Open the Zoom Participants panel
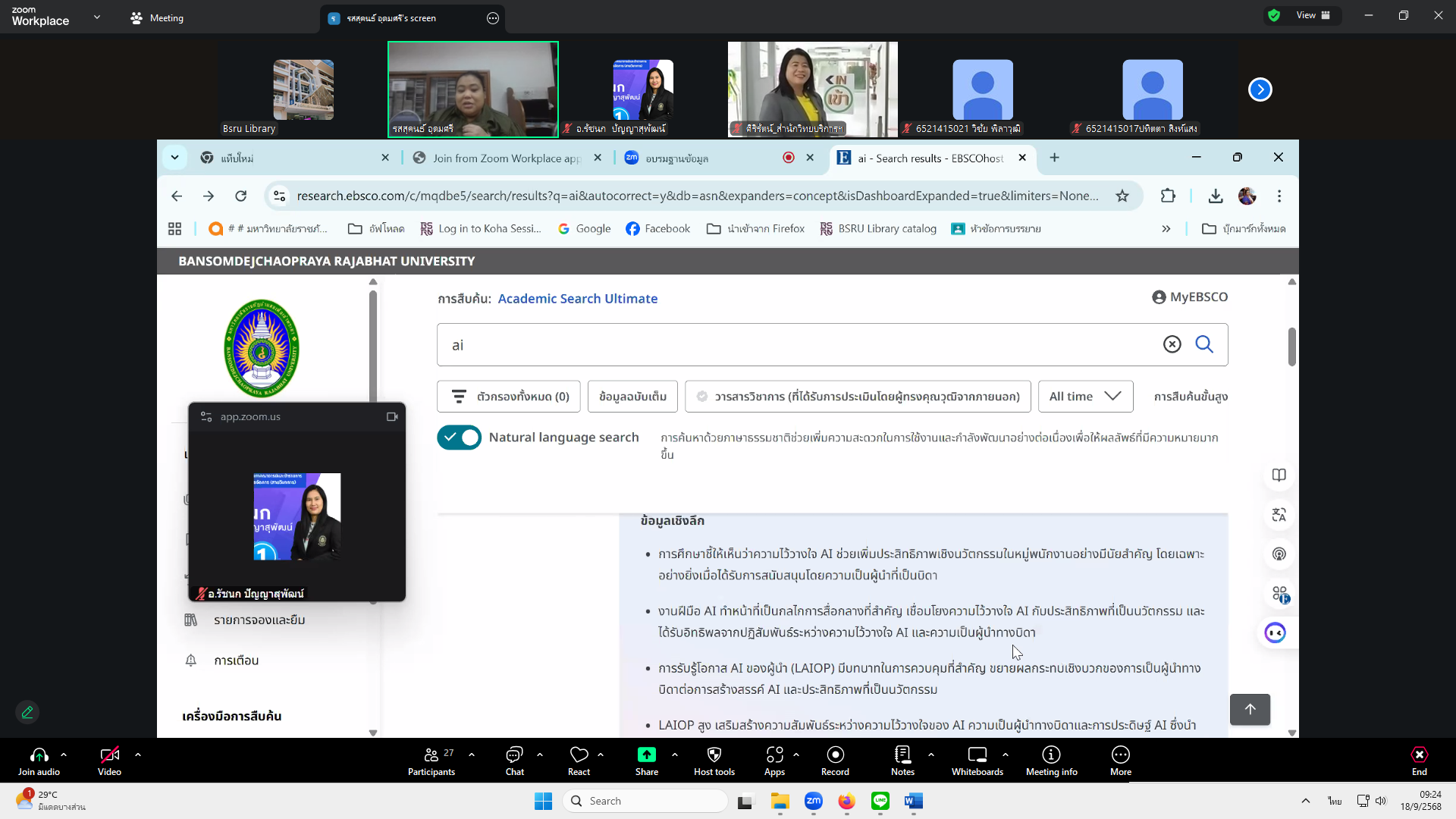1456x819 pixels. tap(431, 761)
